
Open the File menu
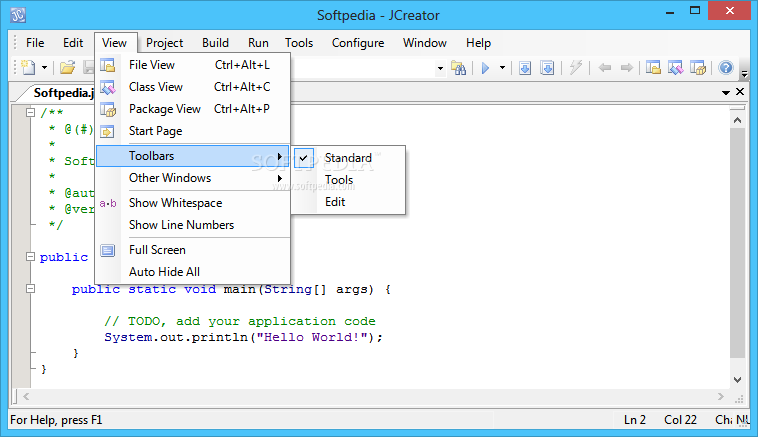click(35, 43)
